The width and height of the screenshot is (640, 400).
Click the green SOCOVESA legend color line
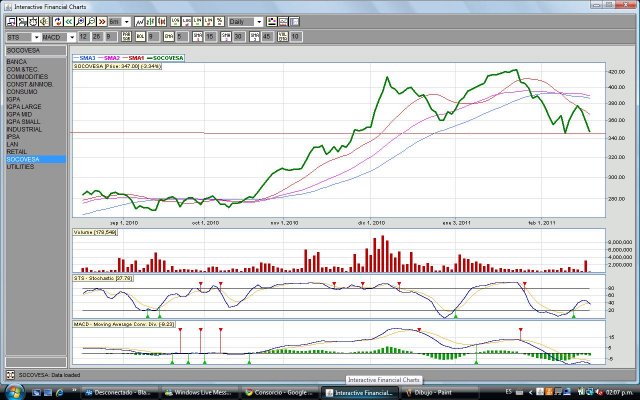(158, 58)
